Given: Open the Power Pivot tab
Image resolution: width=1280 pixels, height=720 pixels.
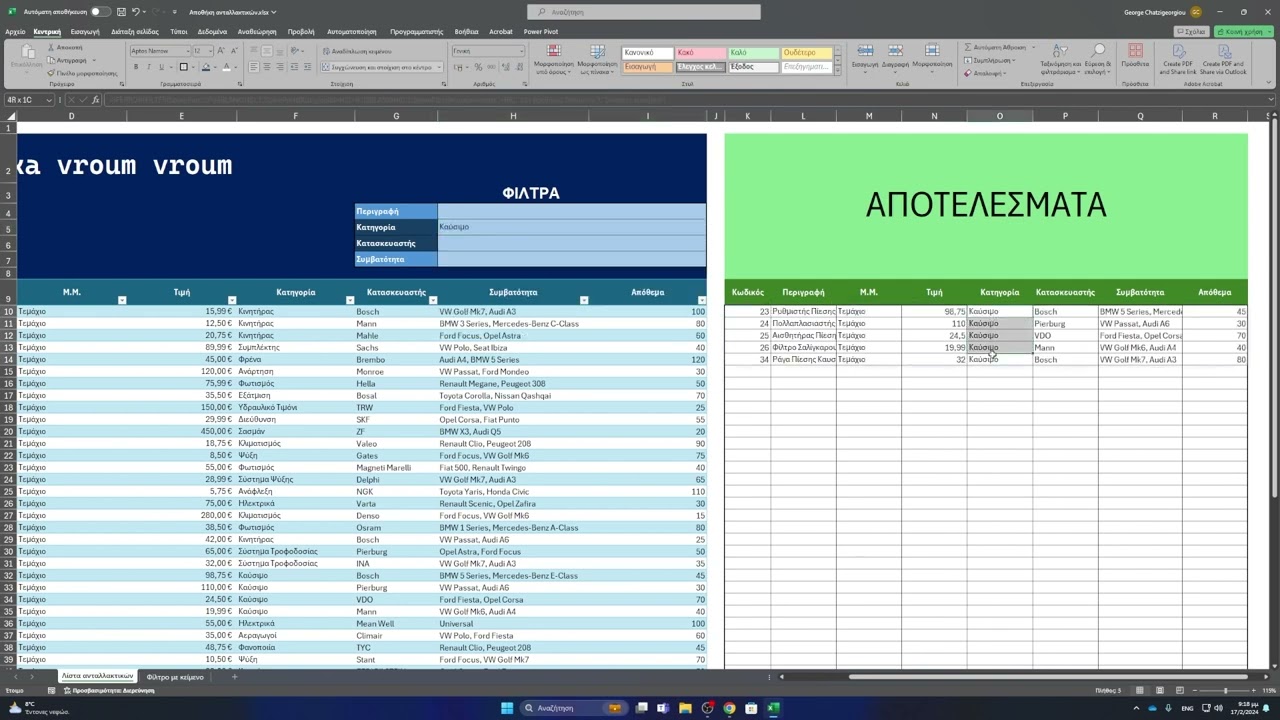Looking at the screenshot, I should coord(541,31).
